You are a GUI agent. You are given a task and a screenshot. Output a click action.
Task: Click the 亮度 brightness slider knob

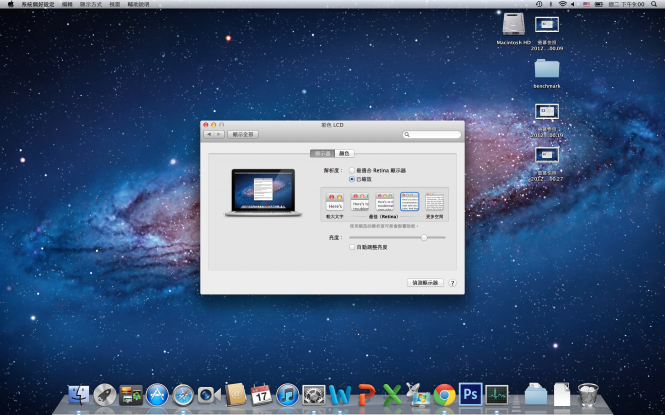pos(424,238)
